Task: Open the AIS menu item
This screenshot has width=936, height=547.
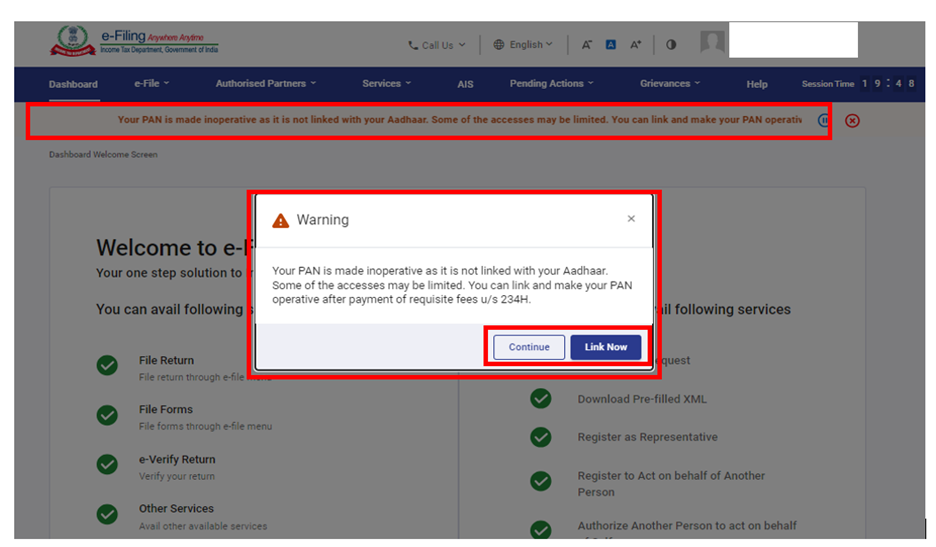Action: (x=465, y=84)
